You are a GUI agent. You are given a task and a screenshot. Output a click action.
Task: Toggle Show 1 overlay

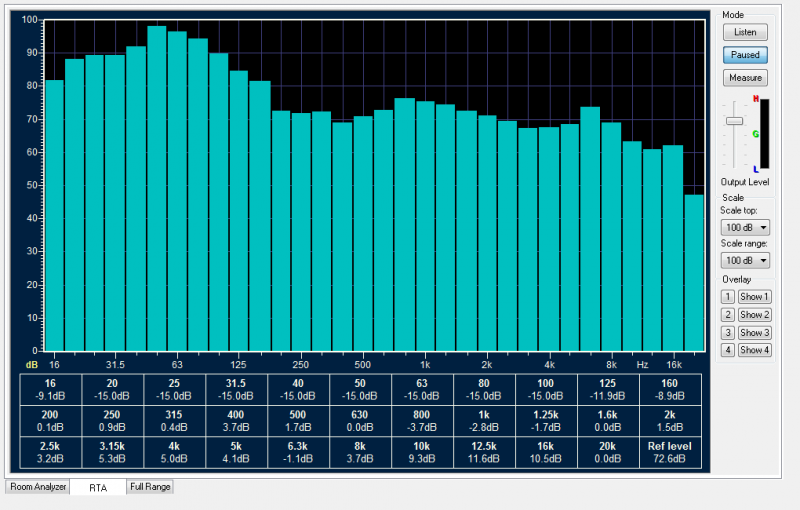755,297
